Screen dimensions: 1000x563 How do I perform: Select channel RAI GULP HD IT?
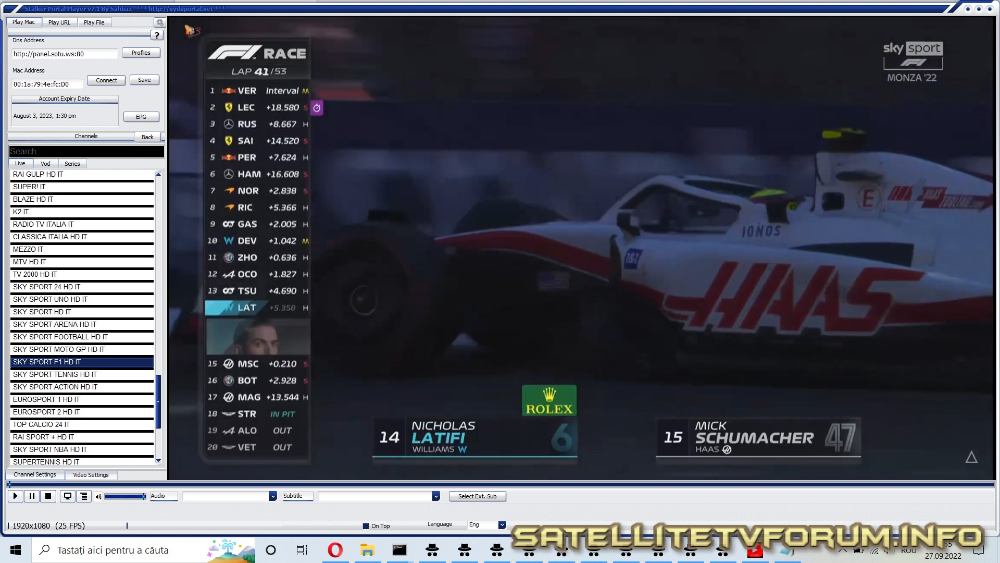(82, 174)
